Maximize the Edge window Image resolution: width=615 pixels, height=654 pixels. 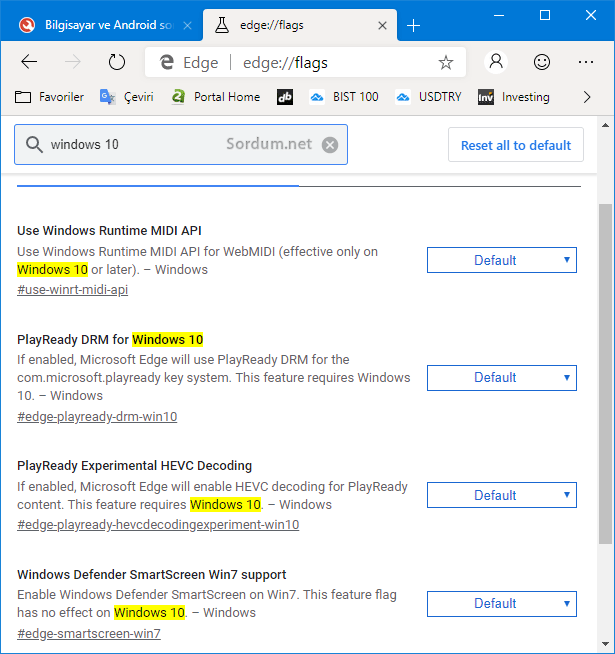tap(544, 15)
